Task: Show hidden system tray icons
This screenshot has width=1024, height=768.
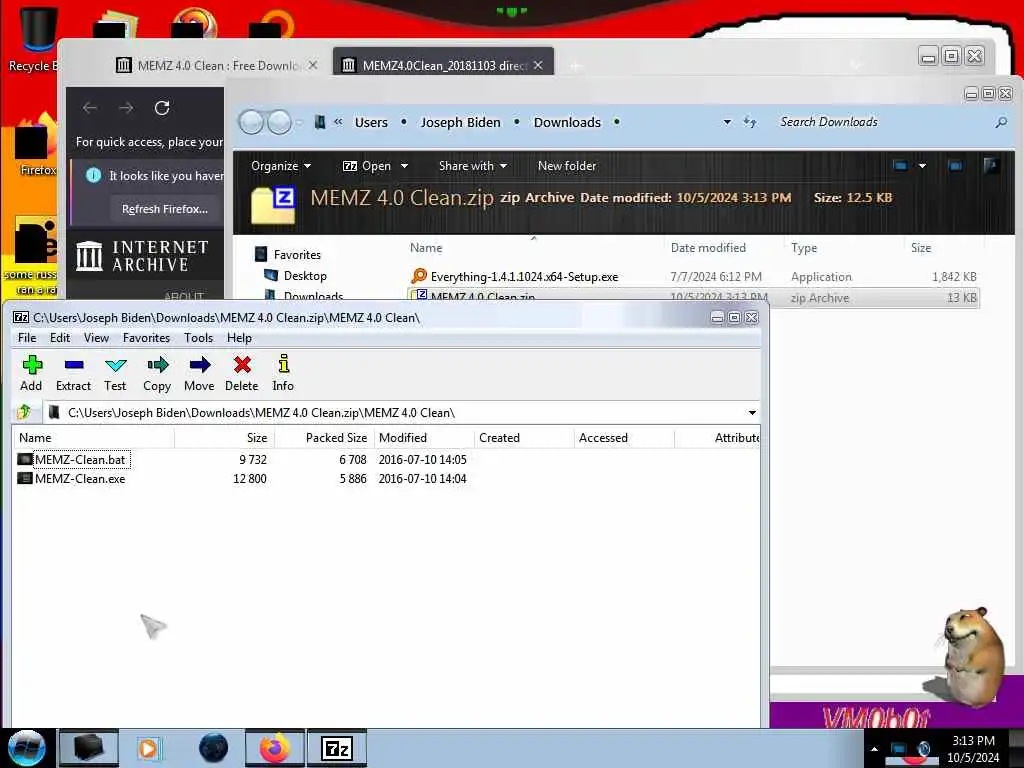Action: [874, 748]
